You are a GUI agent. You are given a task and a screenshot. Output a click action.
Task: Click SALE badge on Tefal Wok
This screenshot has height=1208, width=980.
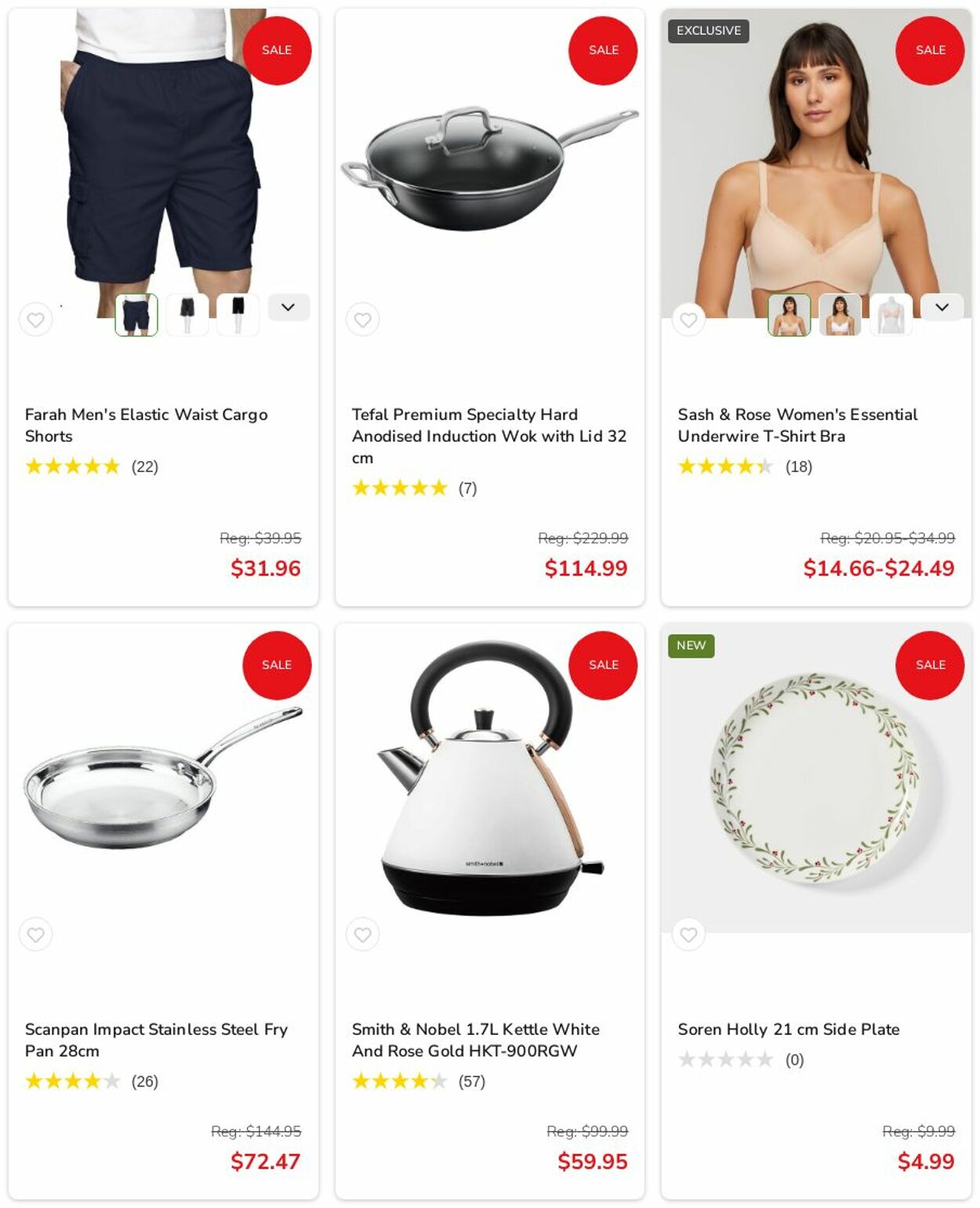point(603,50)
